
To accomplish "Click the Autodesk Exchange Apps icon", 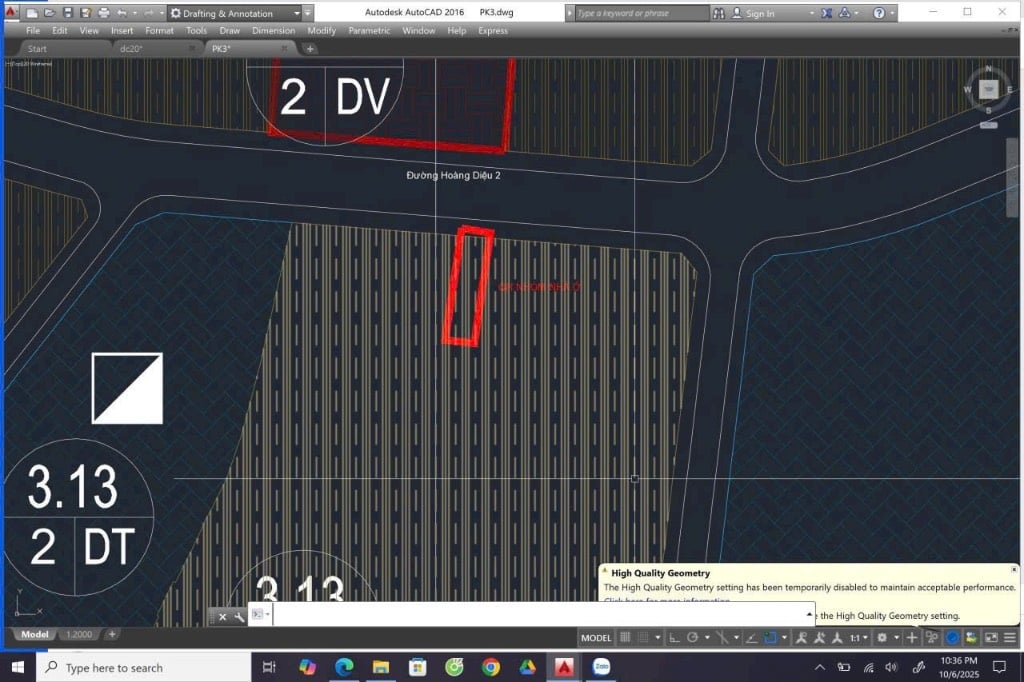I will [x=827, y=14].
